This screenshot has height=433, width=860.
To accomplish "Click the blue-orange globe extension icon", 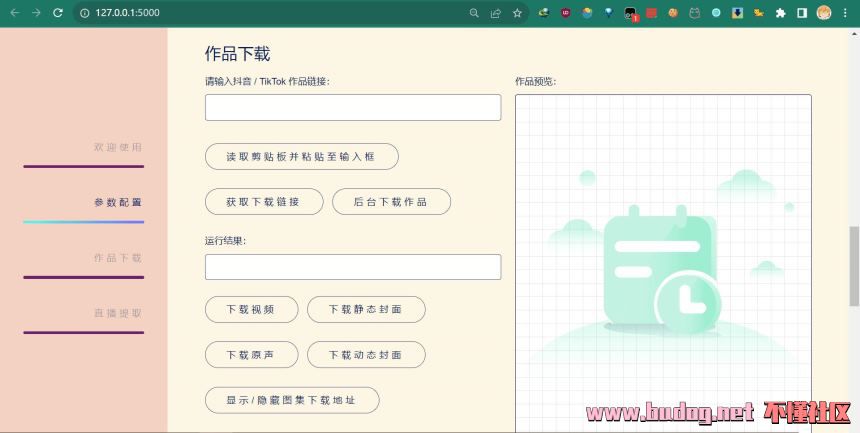I will pos(587,13).
